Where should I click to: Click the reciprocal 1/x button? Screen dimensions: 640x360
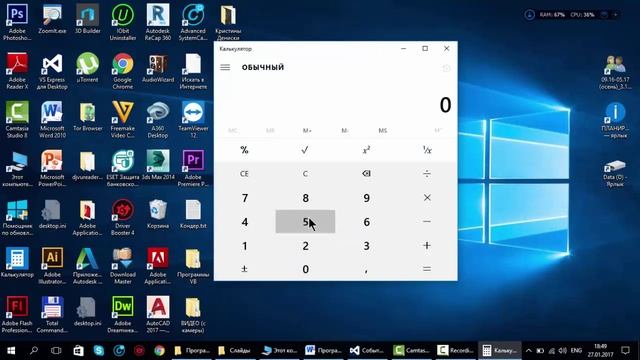[427, 150]
